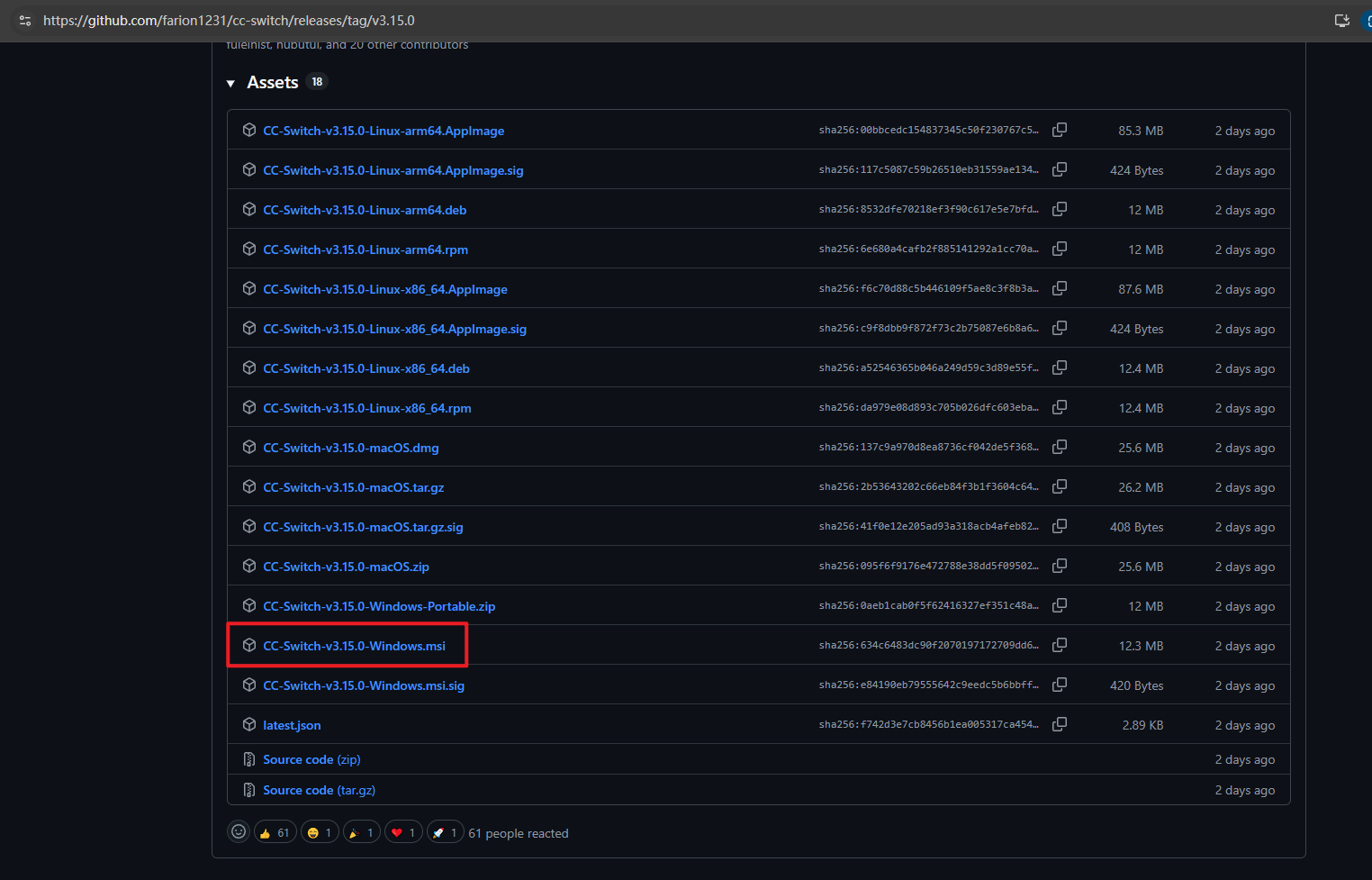Toggle the rocket reaction
1372x880 pixels.
click(x=446, y=833)
